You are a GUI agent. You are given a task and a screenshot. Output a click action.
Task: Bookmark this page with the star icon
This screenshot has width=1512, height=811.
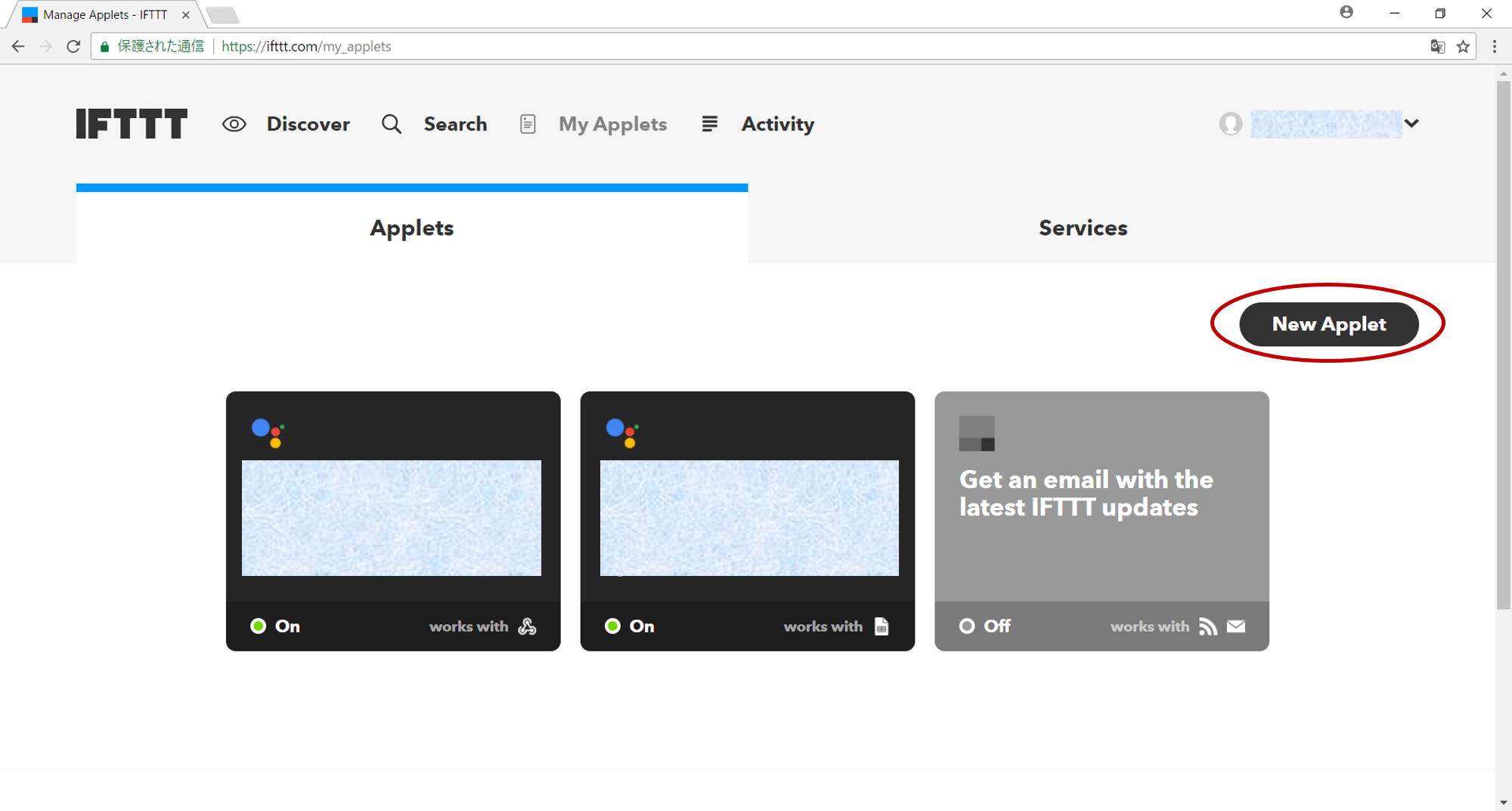1463,47
